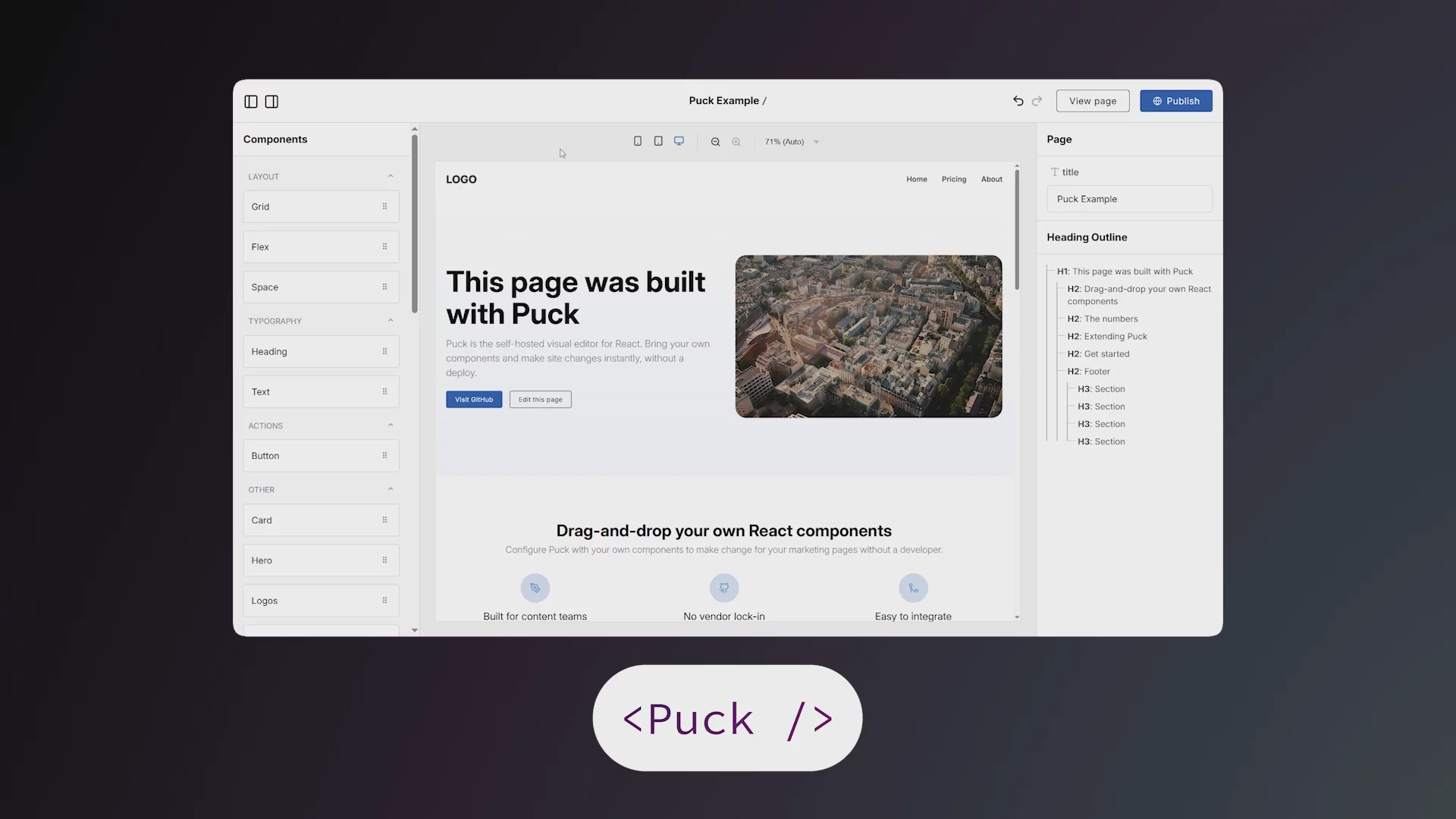Switch to tablet viewport preview icon
Screen dimensions: 1456x819
click(x=658, y=140)
